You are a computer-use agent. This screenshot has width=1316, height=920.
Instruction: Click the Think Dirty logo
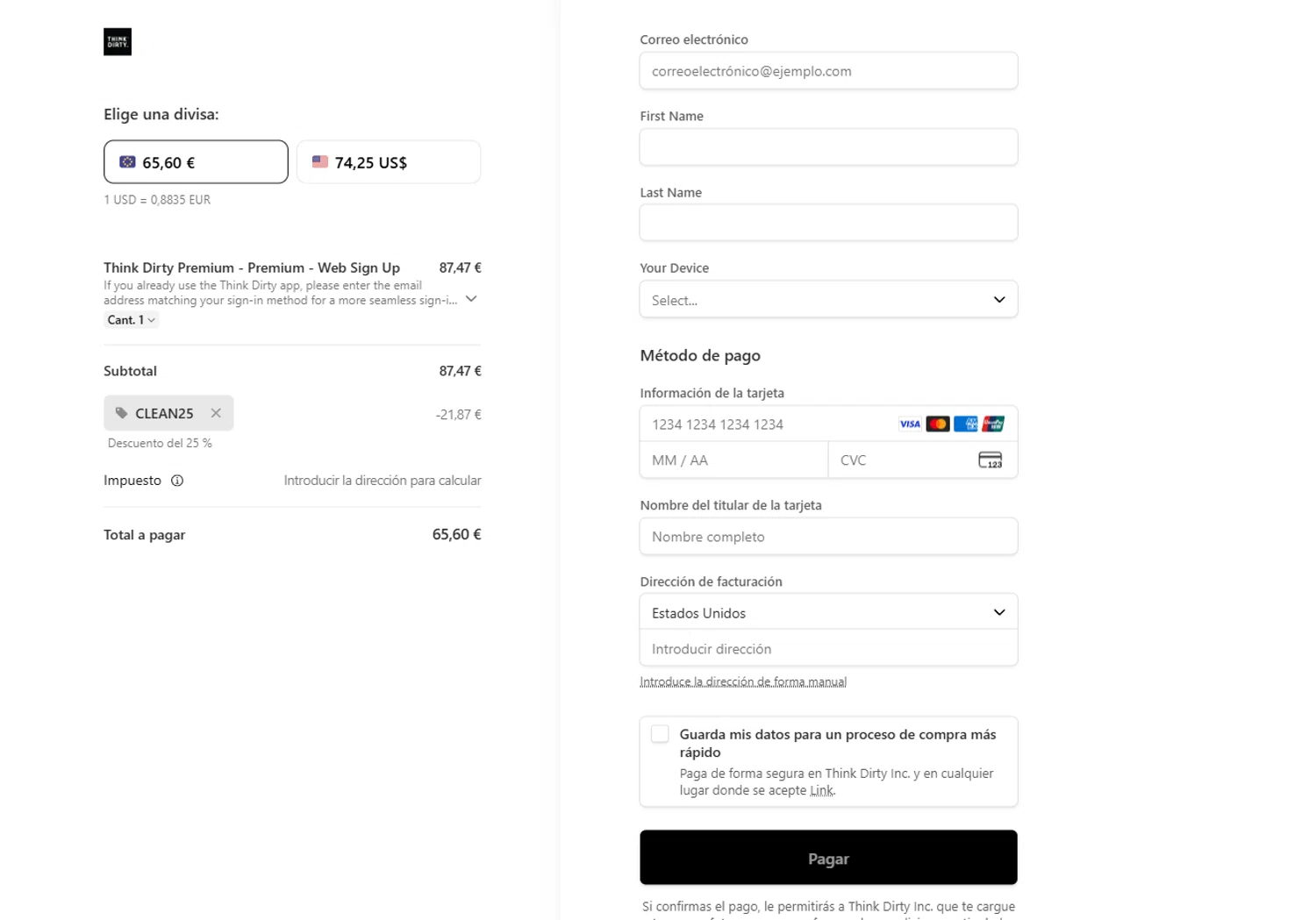pos(118,42)
